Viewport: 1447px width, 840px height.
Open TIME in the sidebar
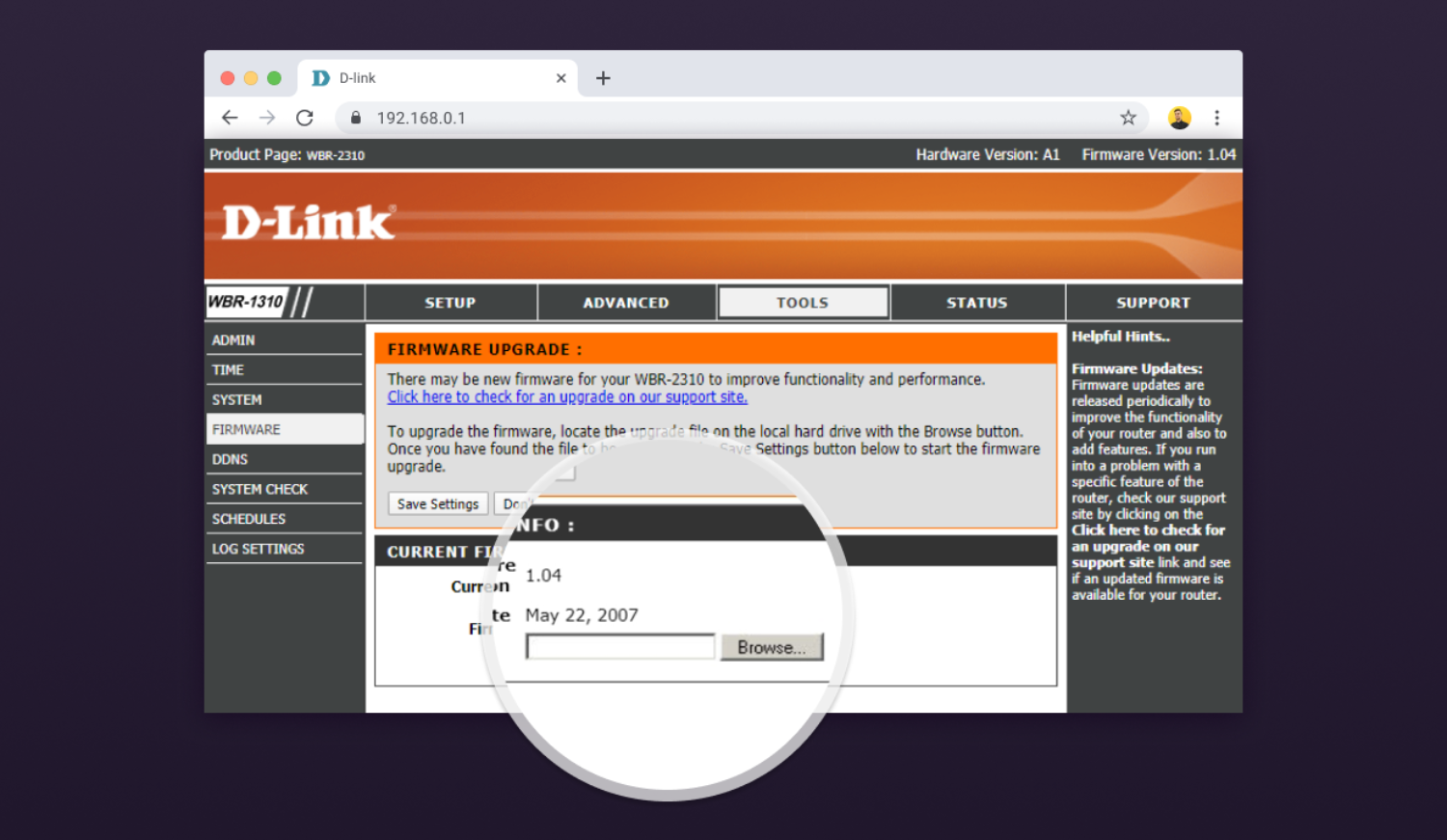point(284,370)
